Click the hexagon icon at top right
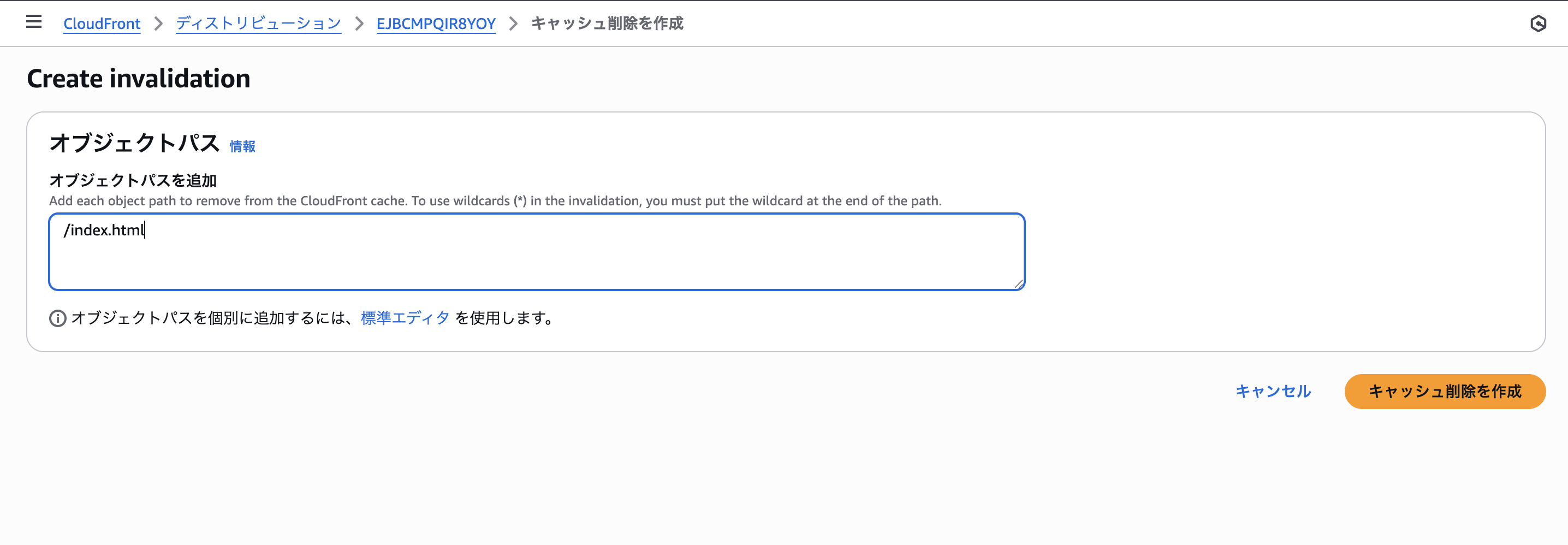This screenshot has height=545, width=1568. pyautogui.click(x=1537, y=23)
